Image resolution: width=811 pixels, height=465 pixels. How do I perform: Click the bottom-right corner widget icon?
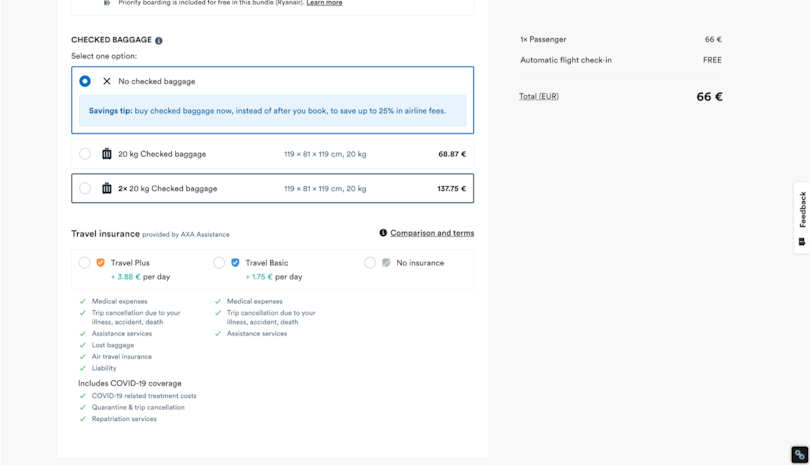799,454
